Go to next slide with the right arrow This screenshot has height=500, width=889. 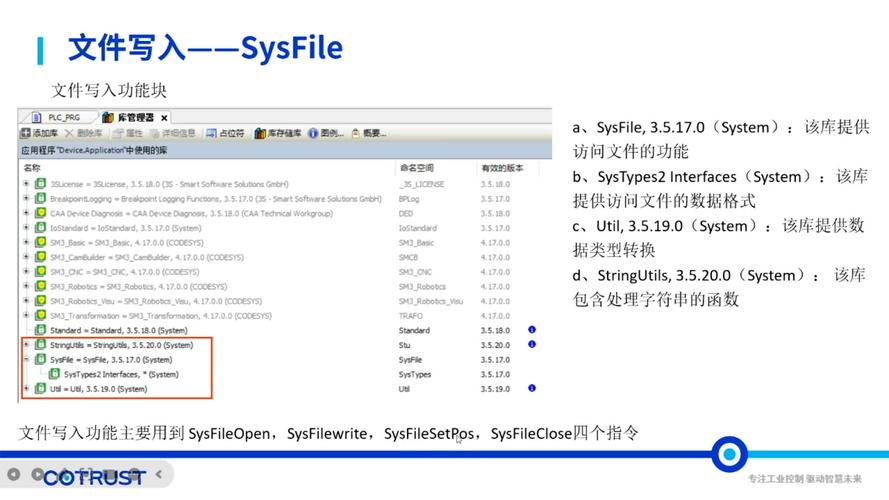pyautogui.click(x=37, y=474)
